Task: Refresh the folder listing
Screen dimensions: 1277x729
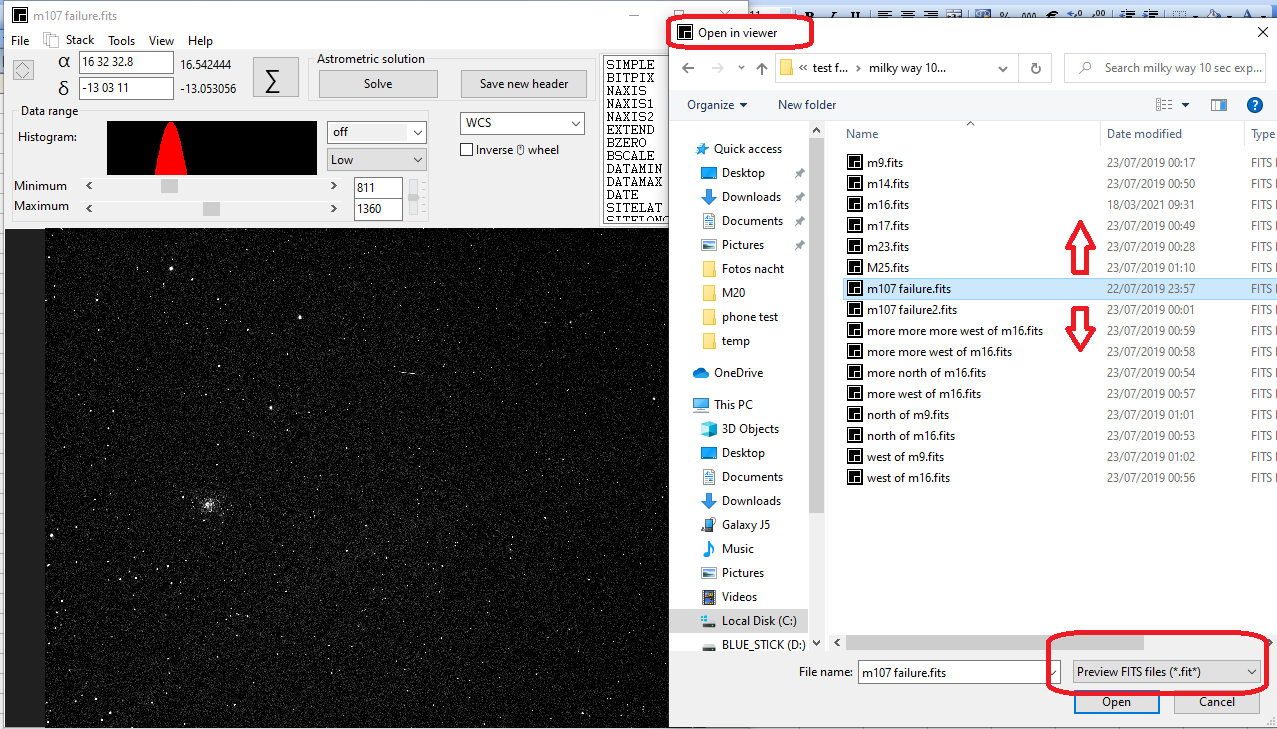Action: click(x=1035, y=68)
